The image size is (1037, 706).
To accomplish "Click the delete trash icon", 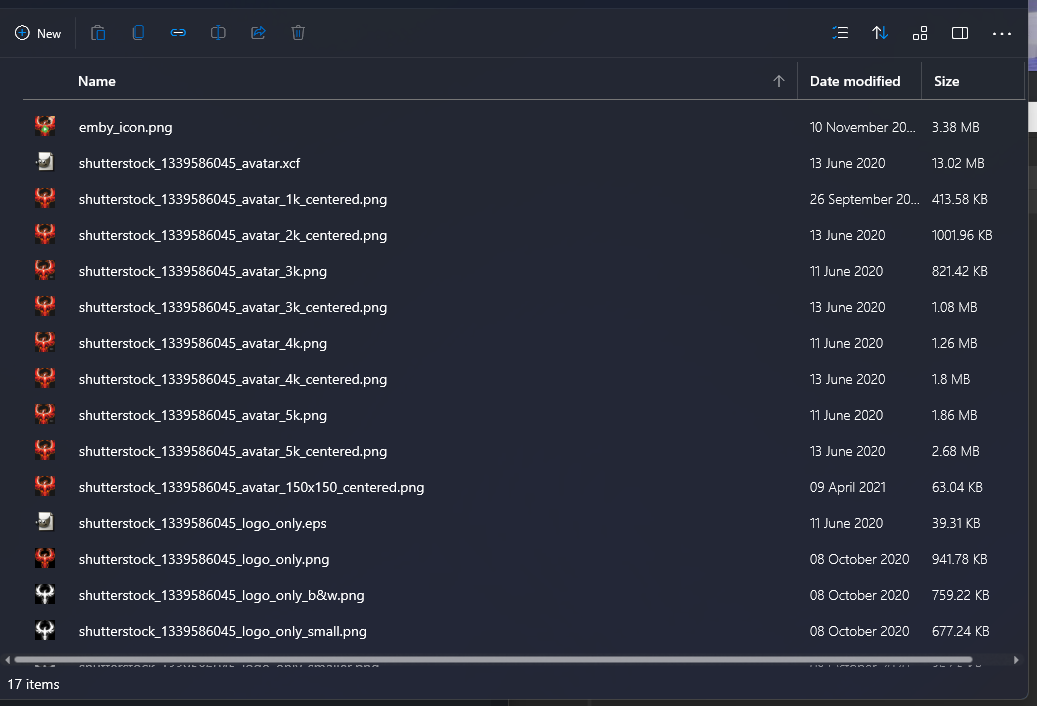I will click(x=298, y=33).
